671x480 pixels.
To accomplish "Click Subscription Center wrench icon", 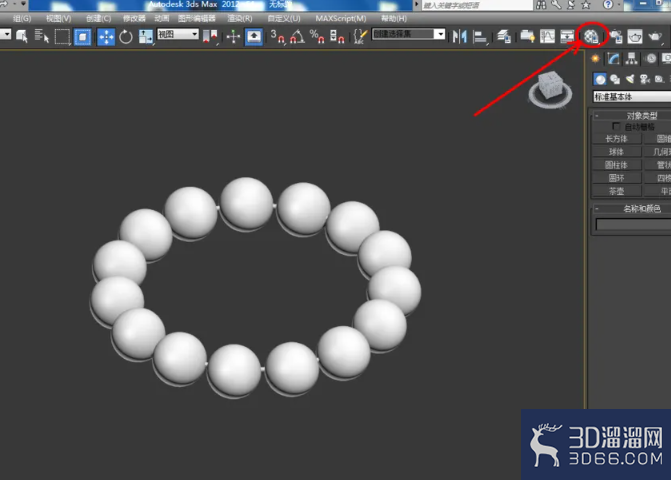I will point(556,5).
